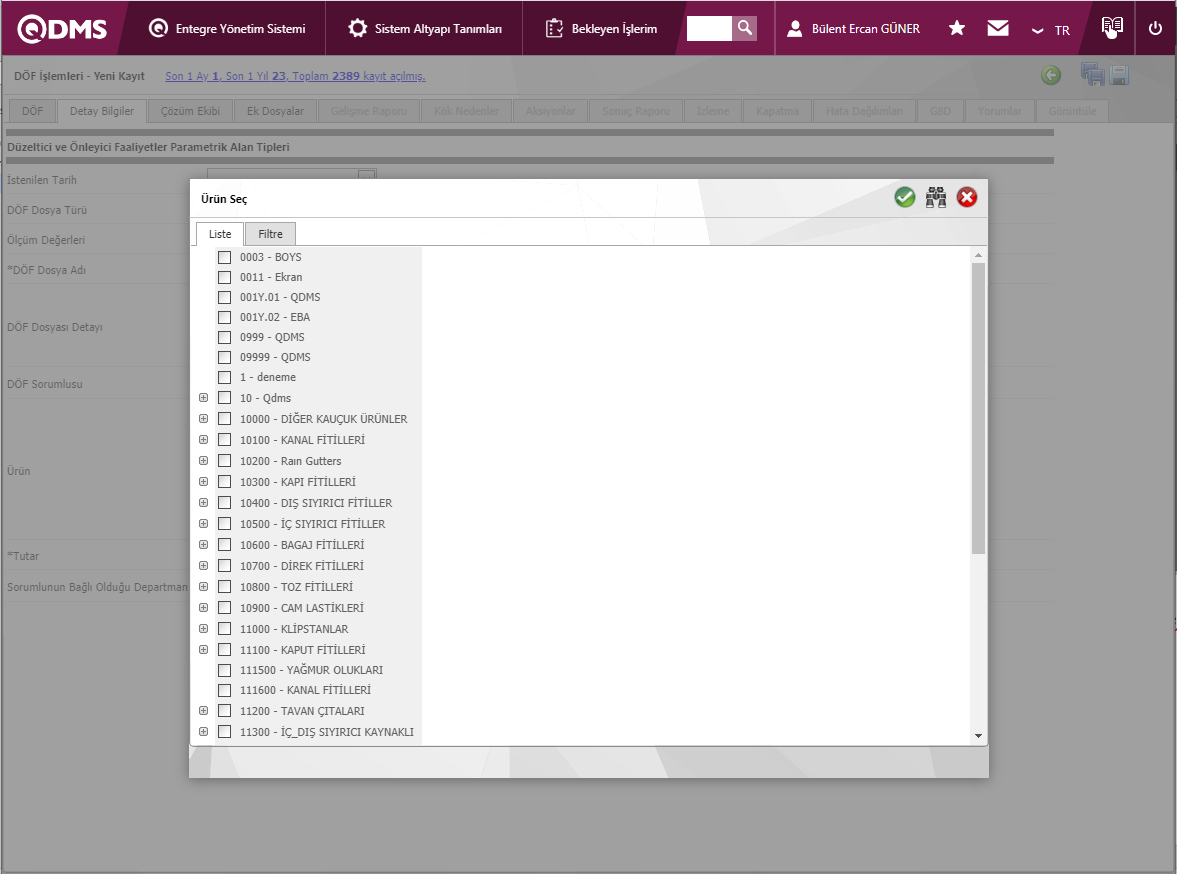Expand the 10 - Qdms tree node
The height and width of the screenshot is (874, 1177).
[x=204, y=398]
